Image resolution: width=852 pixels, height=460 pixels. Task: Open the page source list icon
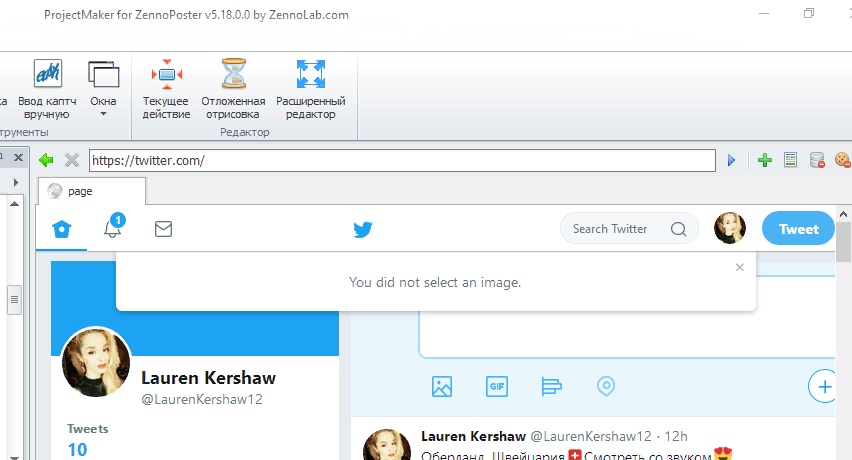coord(791,160)
